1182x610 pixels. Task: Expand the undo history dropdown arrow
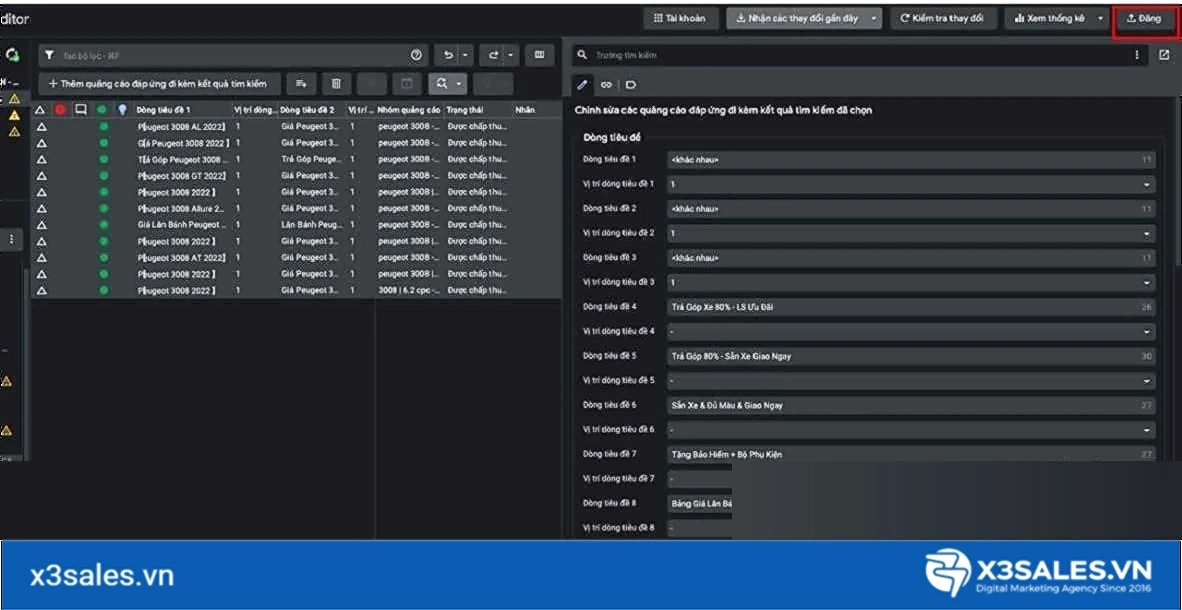pyautogui.click(x=465, y=55)
